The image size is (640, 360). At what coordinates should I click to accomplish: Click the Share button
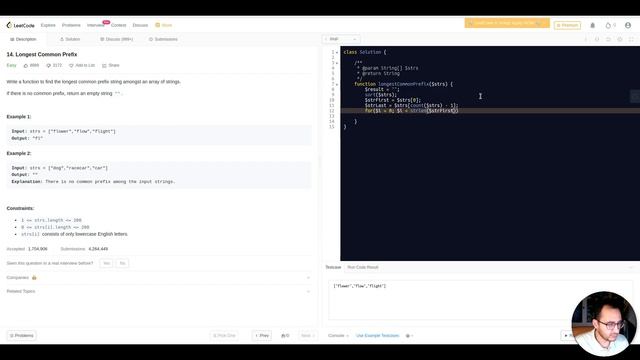click(111, 65)
